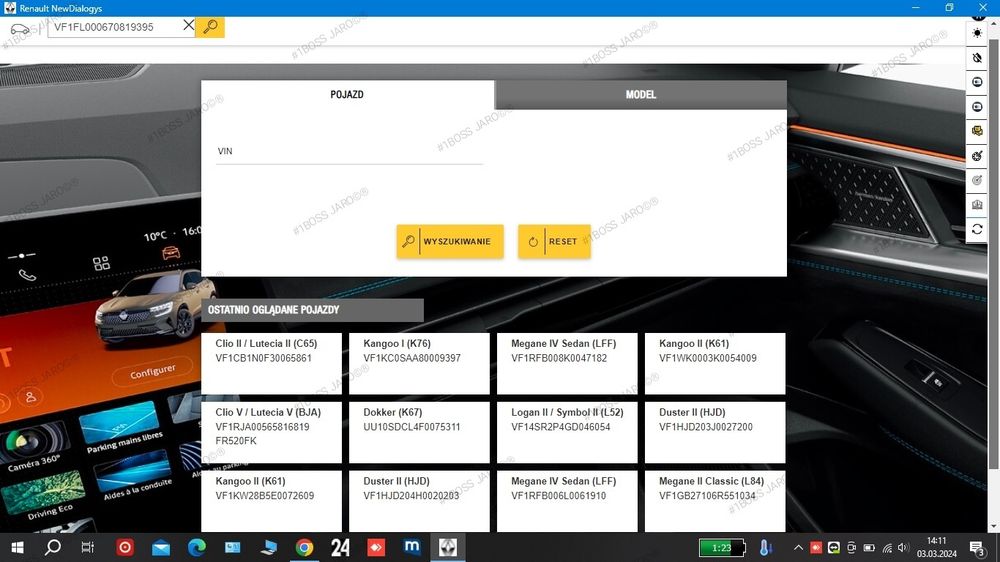Click the yellow chat bubbles sidebar icon

coord(977,131)
